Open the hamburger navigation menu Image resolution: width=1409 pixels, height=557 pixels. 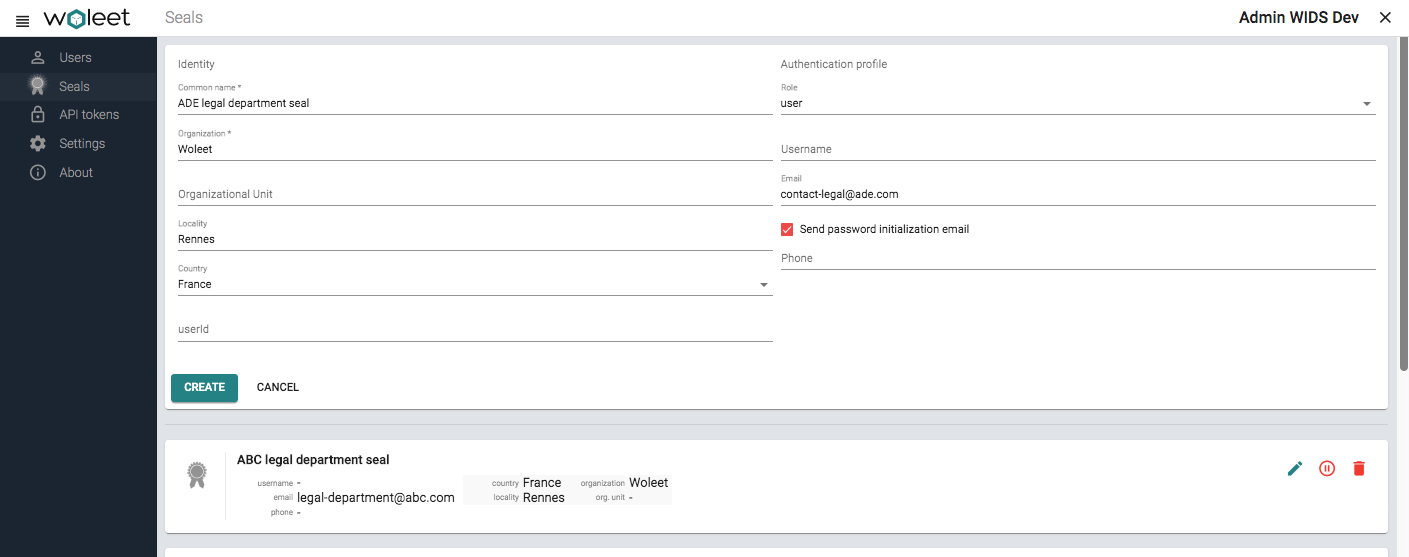(x=23, y=20)
